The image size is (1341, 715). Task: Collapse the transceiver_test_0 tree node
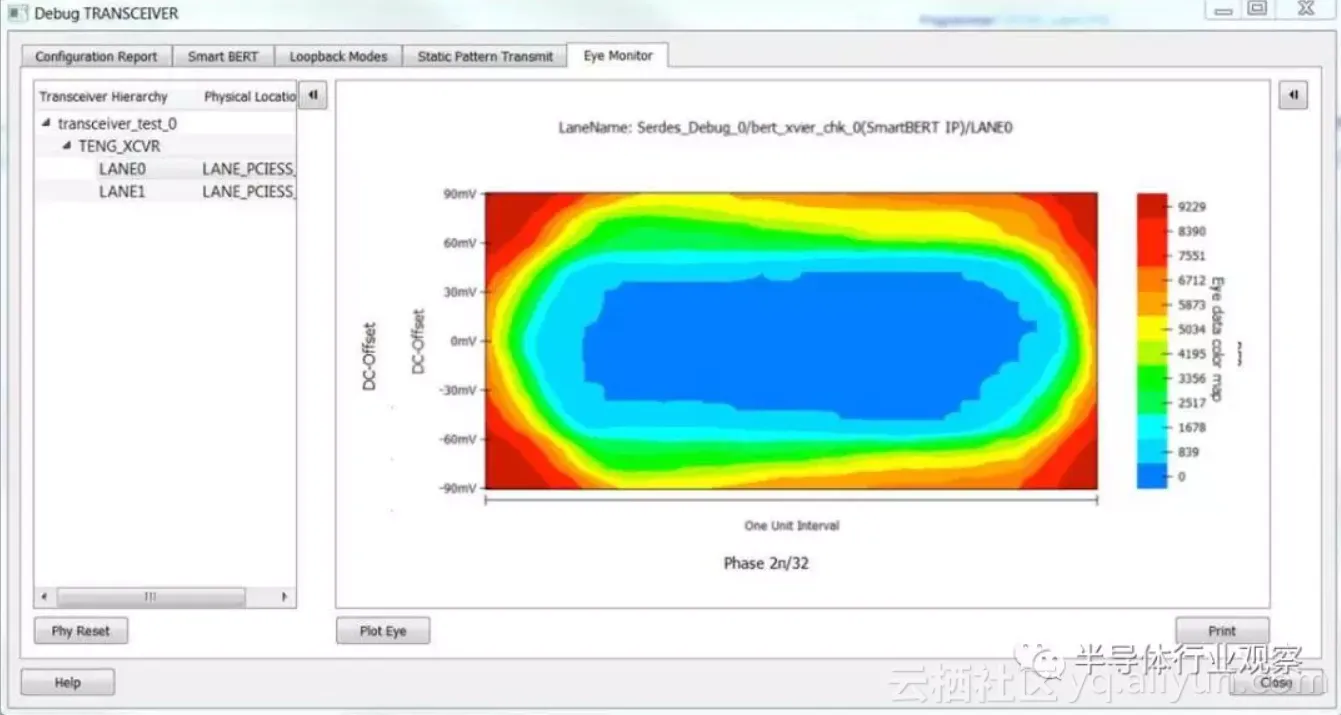pyautogui.click(x=47, y=124)
